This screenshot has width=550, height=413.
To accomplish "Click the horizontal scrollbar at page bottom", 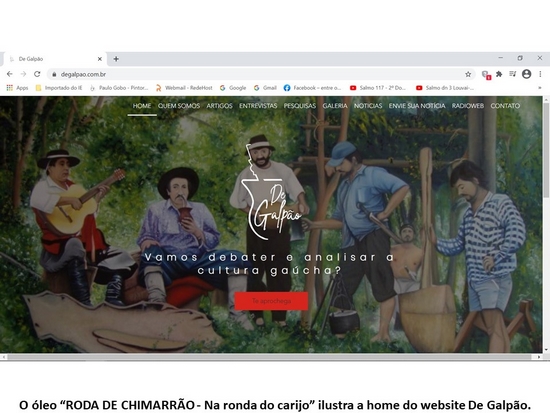I will tap(269, 357).
